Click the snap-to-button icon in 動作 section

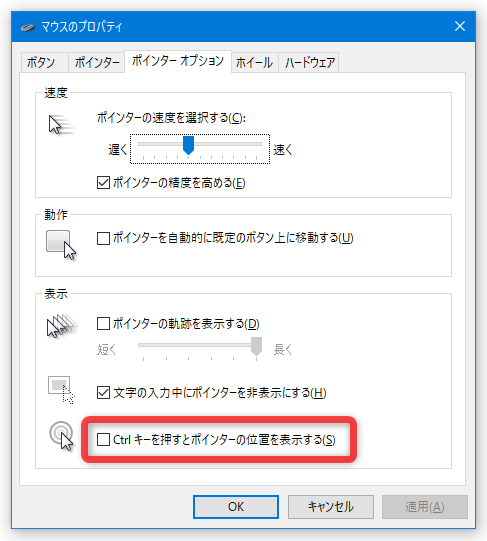tap(61, 245)
